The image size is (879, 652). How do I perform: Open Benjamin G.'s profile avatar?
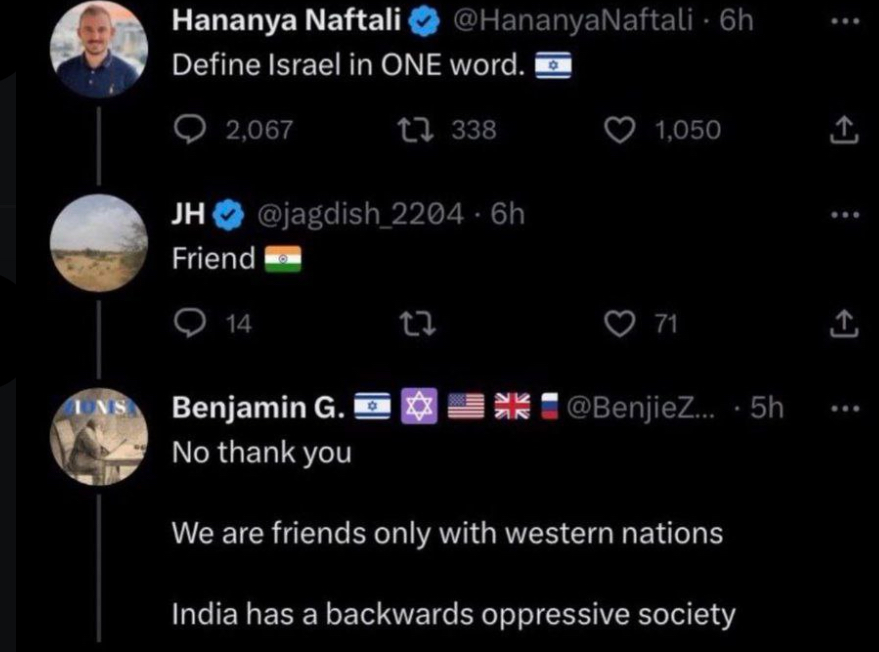click(x=99, y=437)
